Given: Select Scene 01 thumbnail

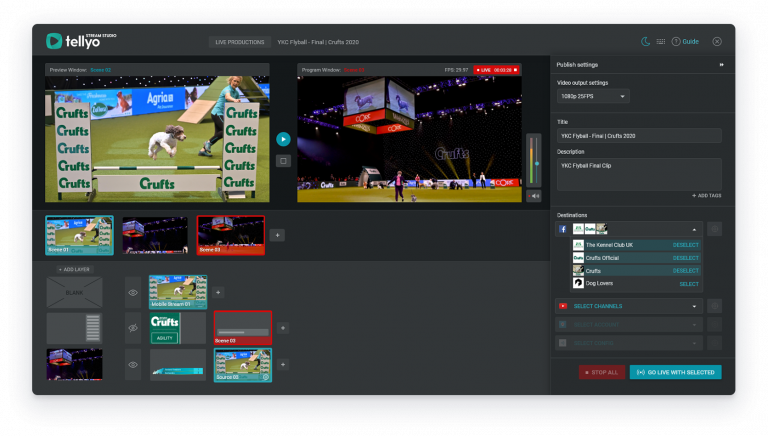Looking at the screenshot, I should pyautogui.click(x=79, y=235).
